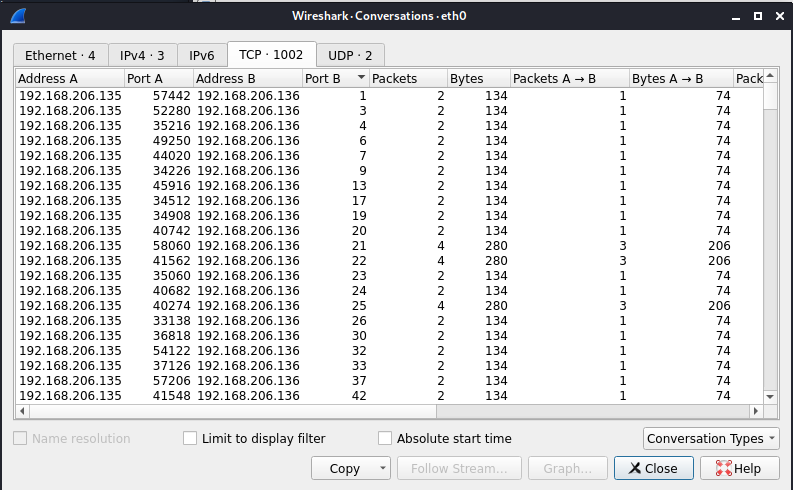The width and height of the screenshot is (793, 490).
Task: Click the Wireshark shark fin icon
Action: click(18, 16)
